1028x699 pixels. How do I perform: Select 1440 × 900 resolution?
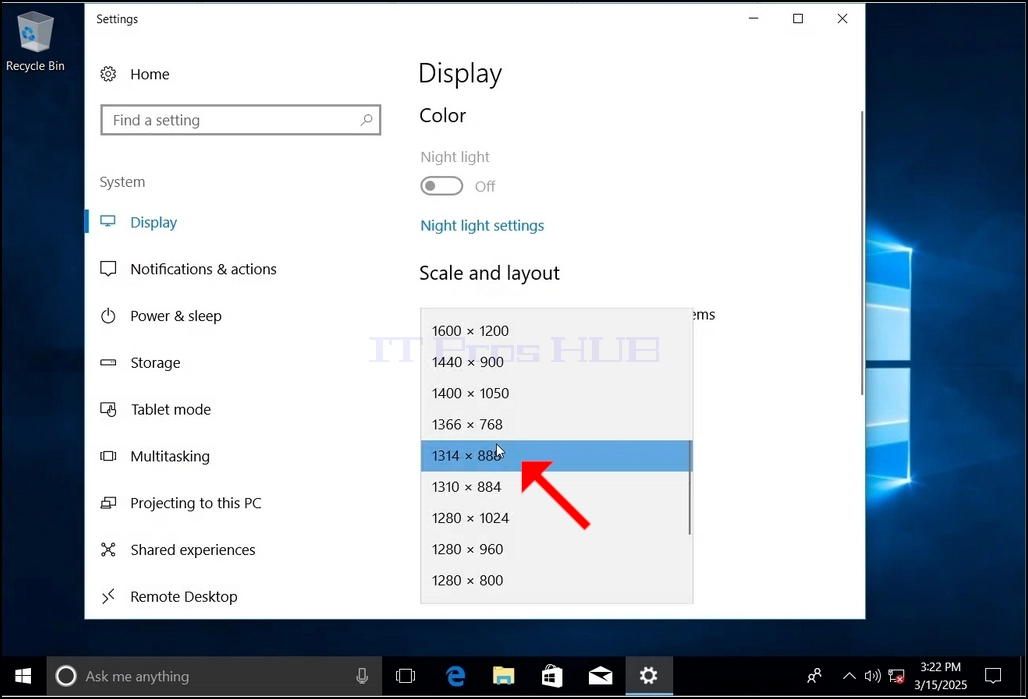(556, 362)
